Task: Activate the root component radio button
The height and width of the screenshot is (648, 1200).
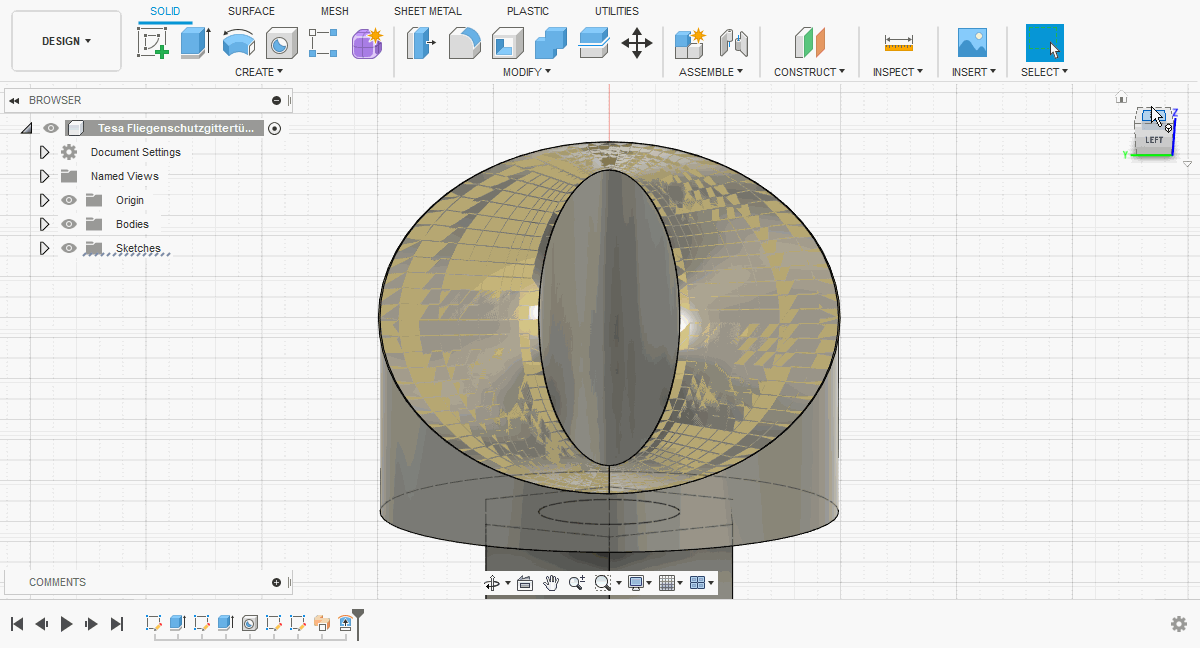Action: tap(275, 128)
